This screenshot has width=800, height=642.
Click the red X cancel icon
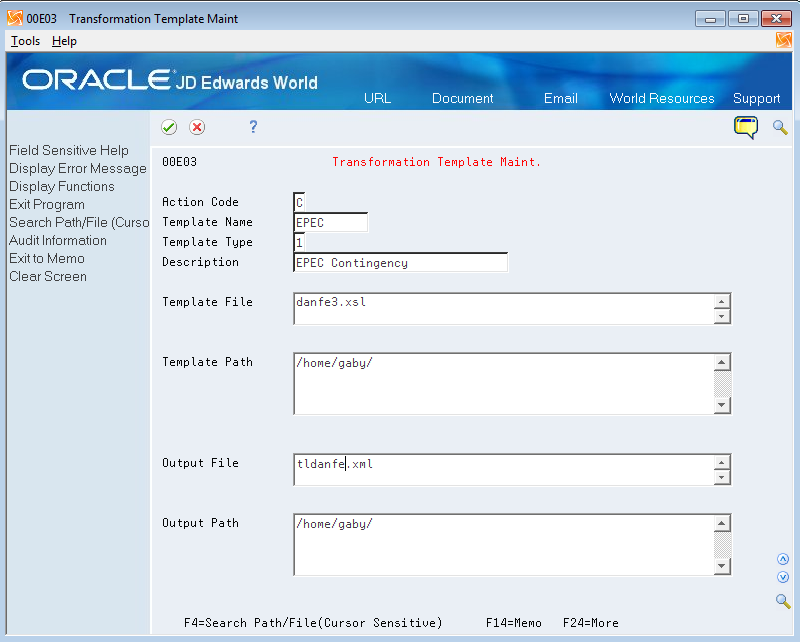click(x=197, y=127)
